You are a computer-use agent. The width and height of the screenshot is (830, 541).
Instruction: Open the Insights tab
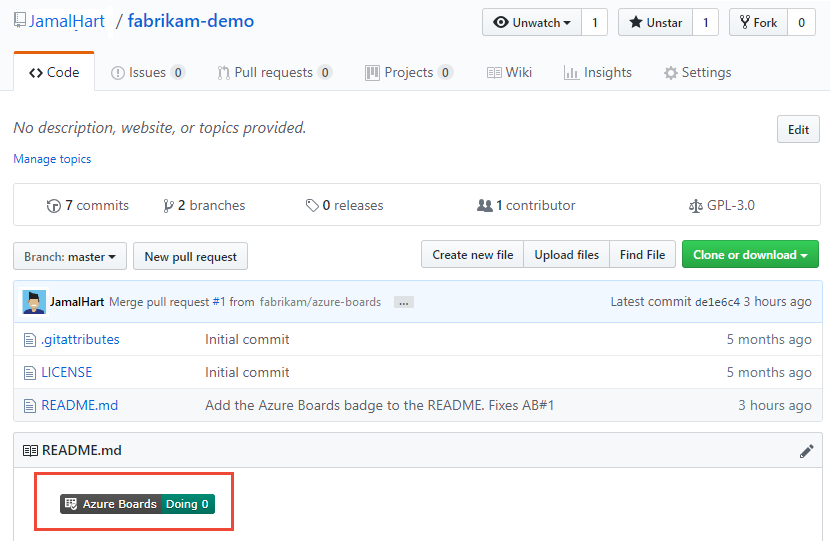click(x=598, y=72)
